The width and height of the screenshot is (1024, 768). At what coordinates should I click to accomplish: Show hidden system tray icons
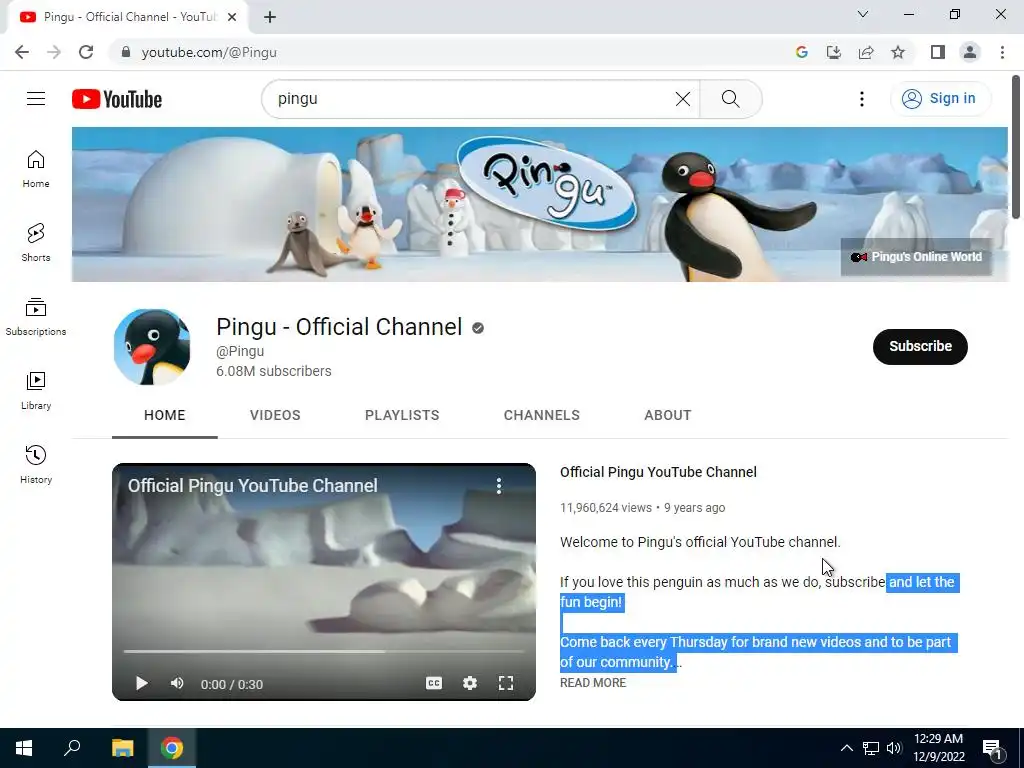pos(846,748)
